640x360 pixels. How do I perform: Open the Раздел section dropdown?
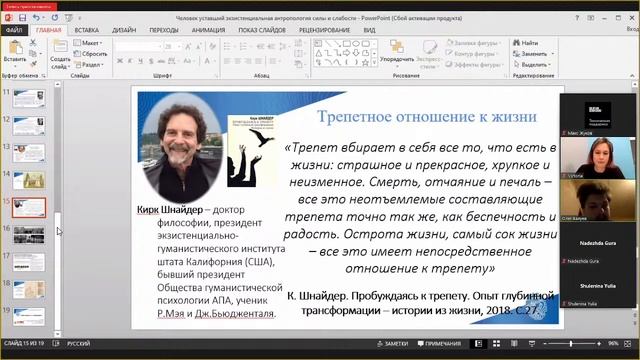tap(89, 64)
